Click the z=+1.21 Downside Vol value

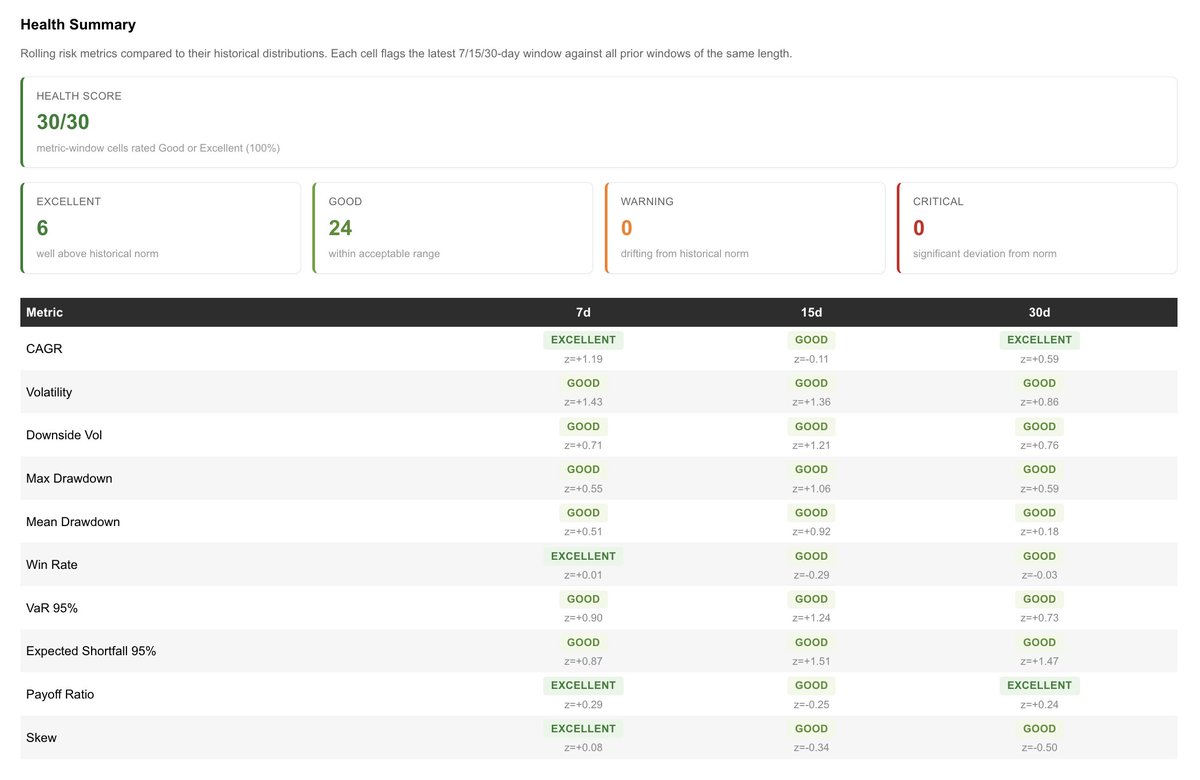click(811, 445)
